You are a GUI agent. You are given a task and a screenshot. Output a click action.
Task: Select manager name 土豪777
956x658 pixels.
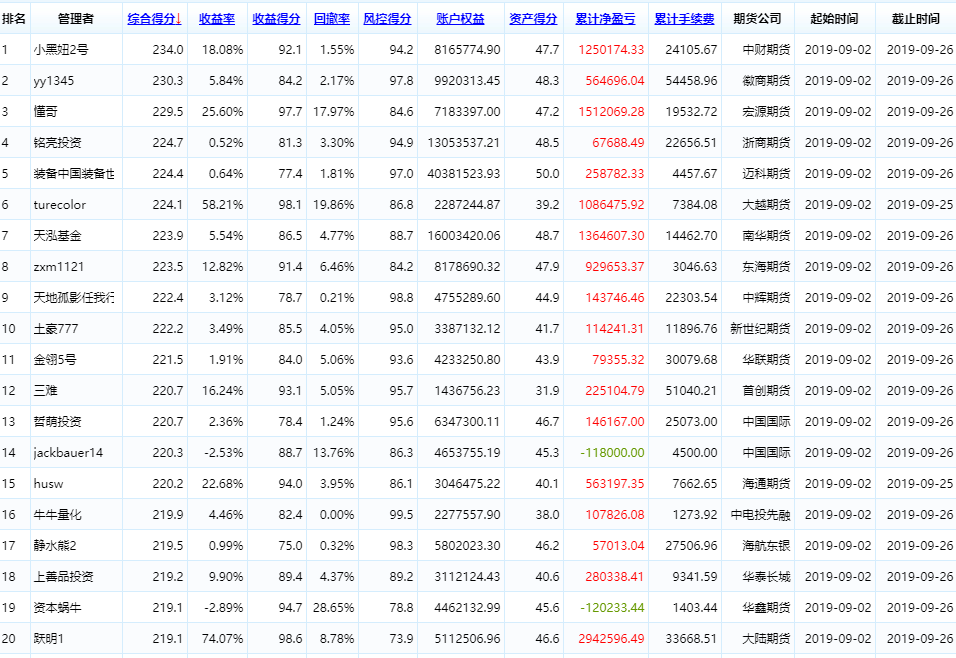point(56,329)
